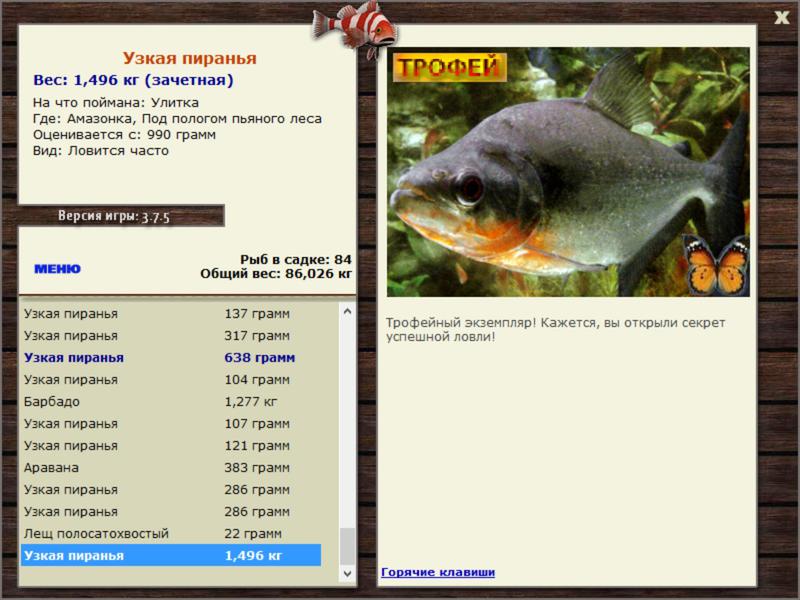800x600 pixels.
Task: Select Узкая пиранья 137 грамм row
Action: (x=171, y=314)
